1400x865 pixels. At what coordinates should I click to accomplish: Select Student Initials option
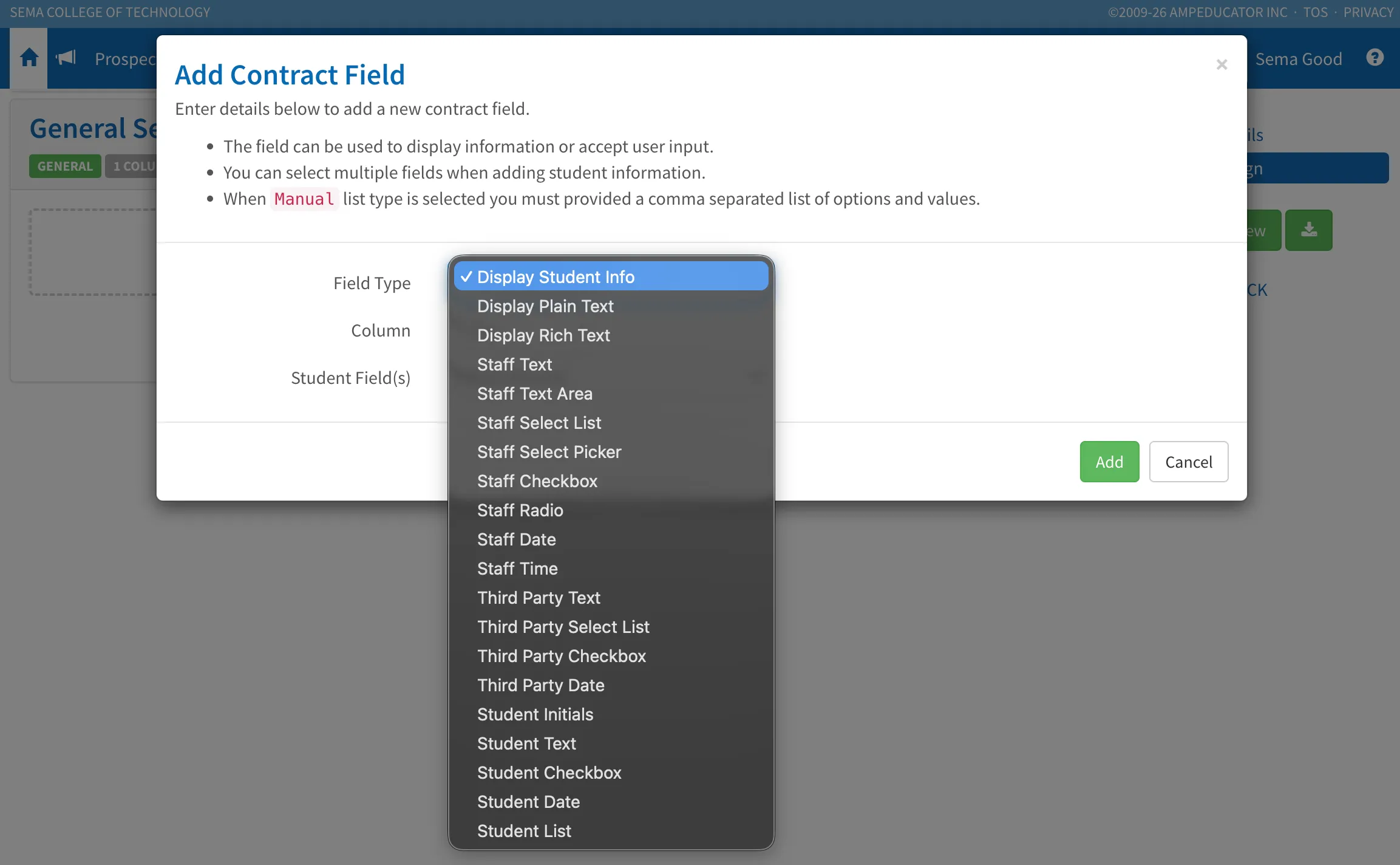(x=611, y=714)
